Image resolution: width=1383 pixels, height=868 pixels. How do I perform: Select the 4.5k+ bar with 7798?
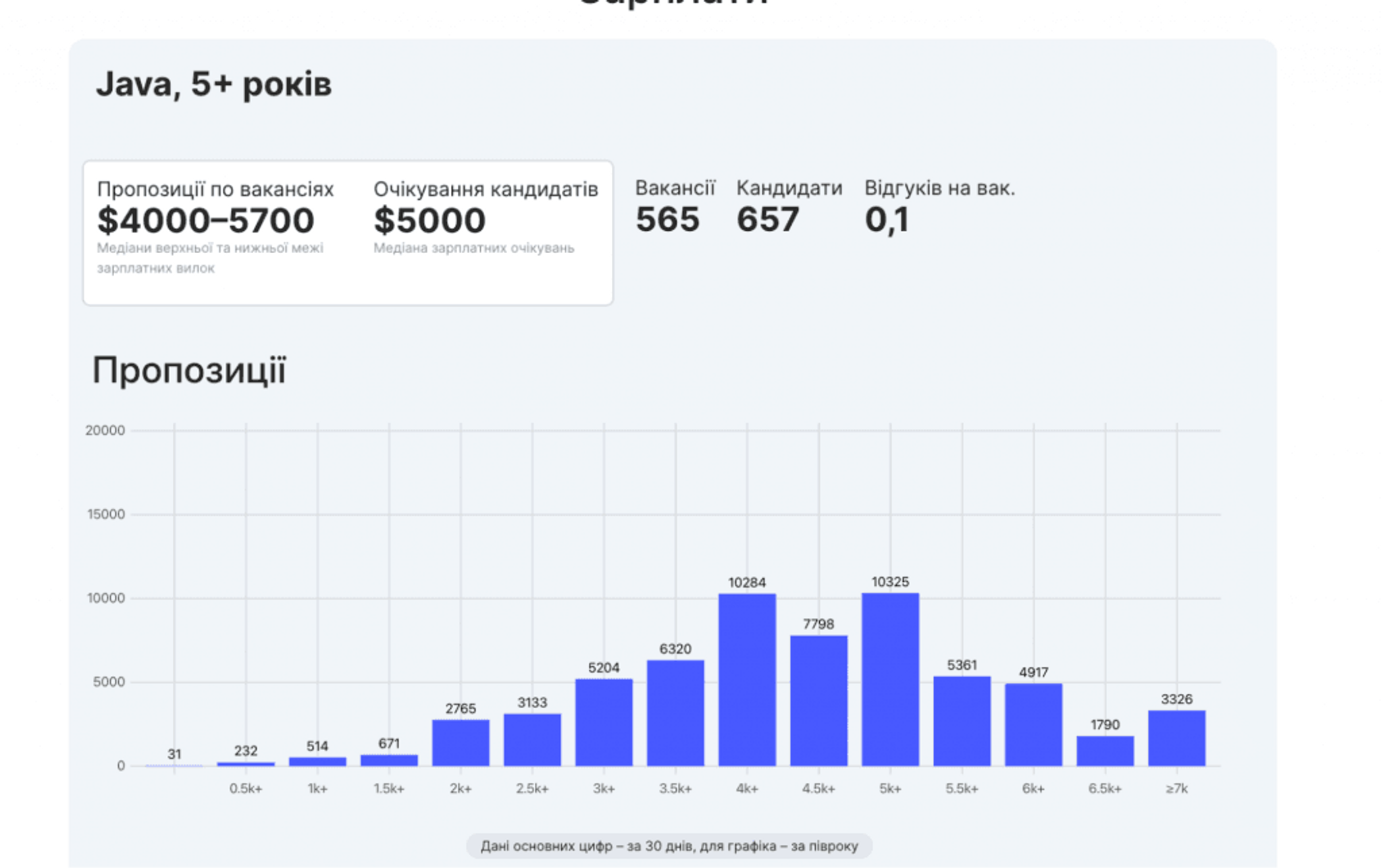pyautogui.click(x=818, y=701)
